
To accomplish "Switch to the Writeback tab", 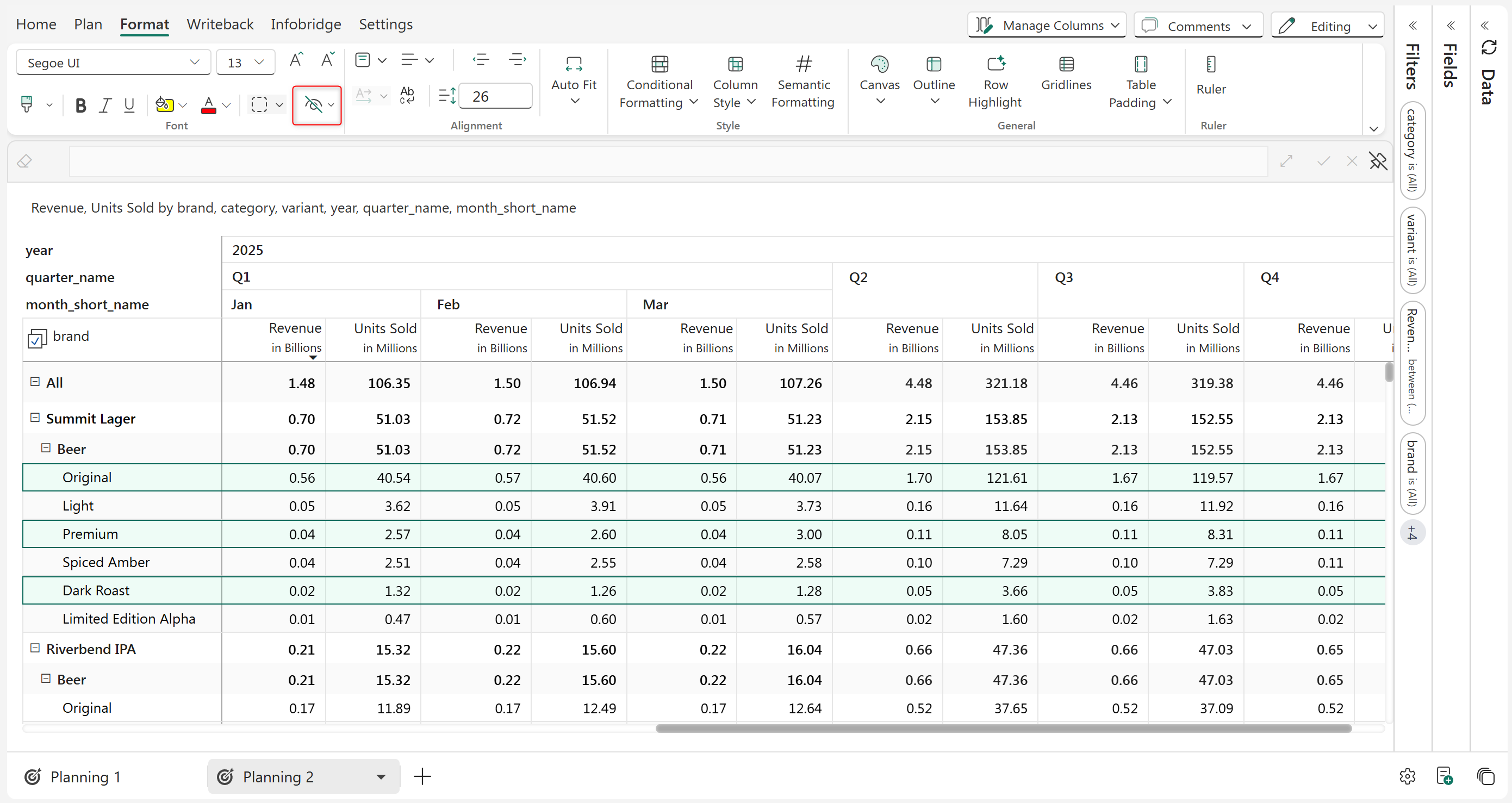I will click(x=220, y=24).
